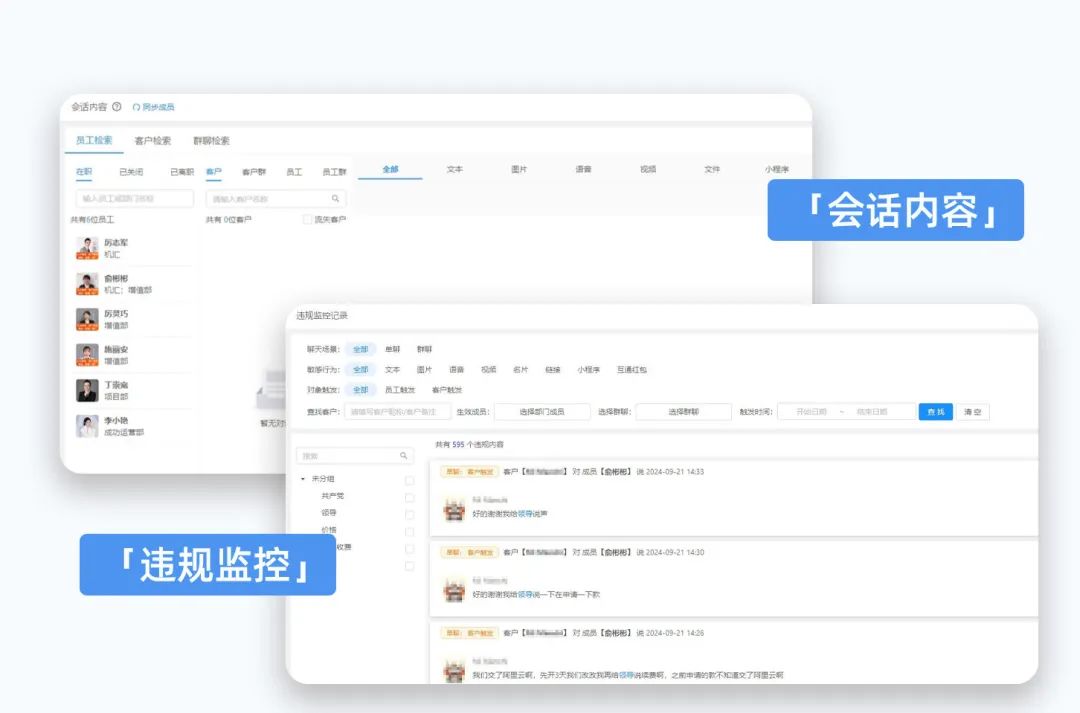Image resolution: width=1080 pixels, height=713 pixels.
Task: Show 图片 messages in 会话内容 panel
Action: click(x=519, y=169)
